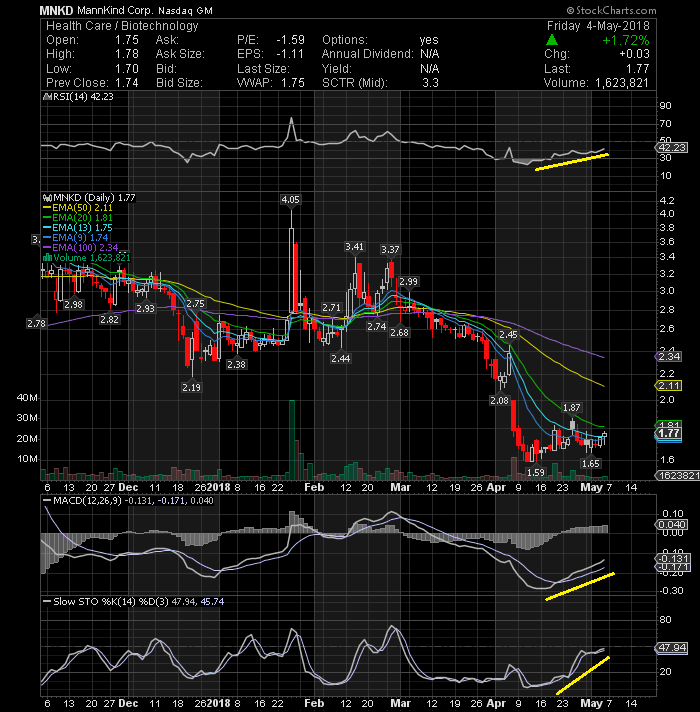Viewport: 700px width, 712px height.
Task: Select the MNKD ticker symbol in header
Action: pyautogui.click(x=56, y=10)
